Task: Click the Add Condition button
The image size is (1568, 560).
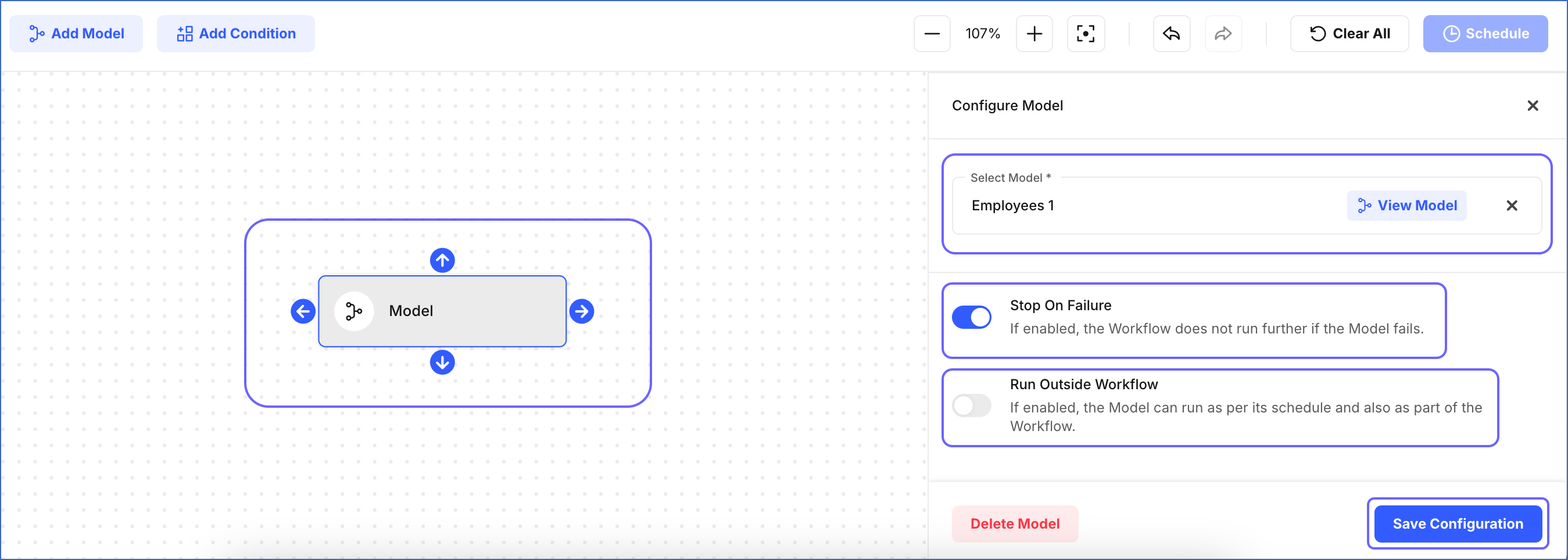Action: [x=235, y=34]
